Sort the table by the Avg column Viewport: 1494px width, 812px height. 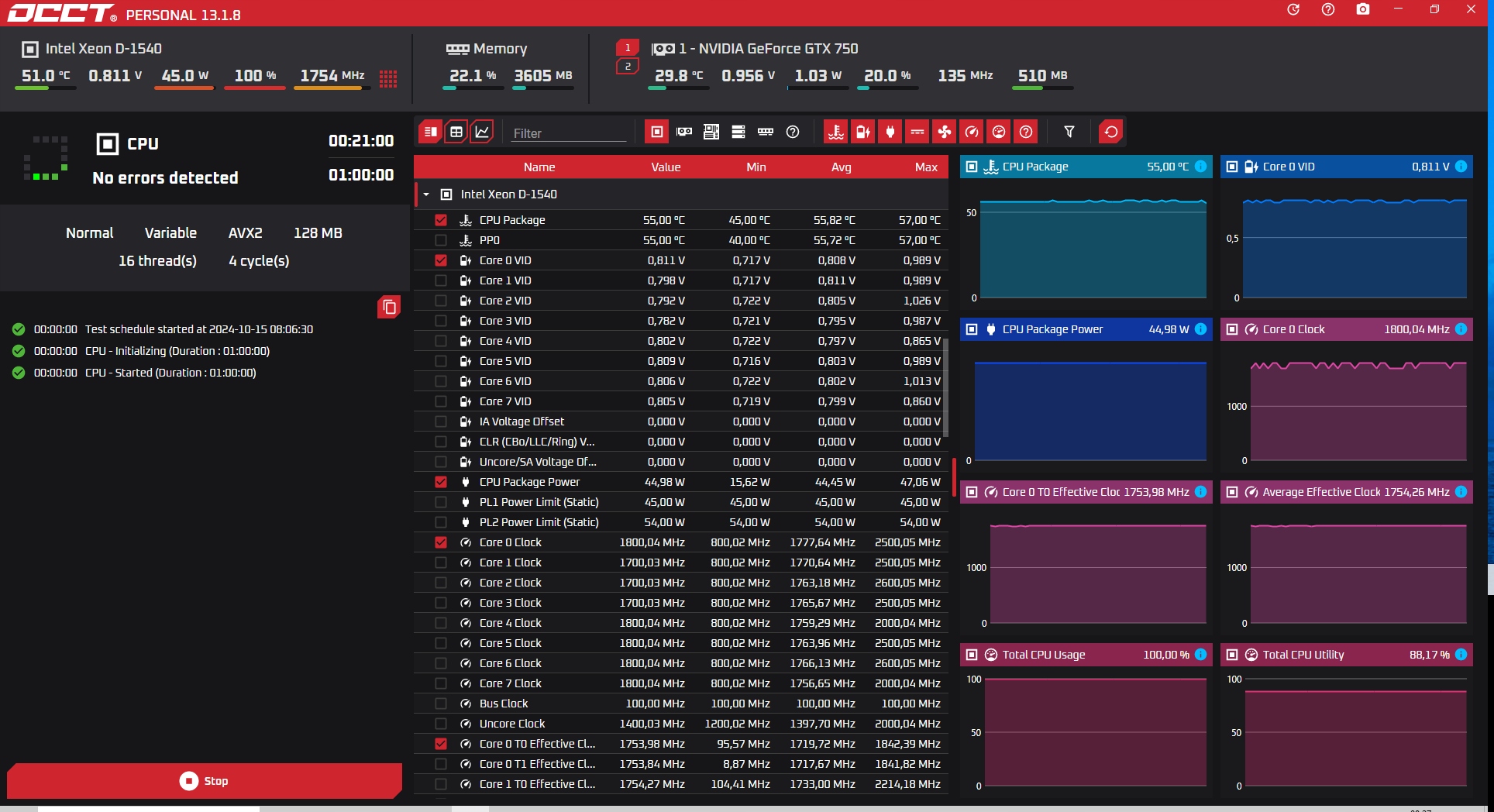click(842, 167)
